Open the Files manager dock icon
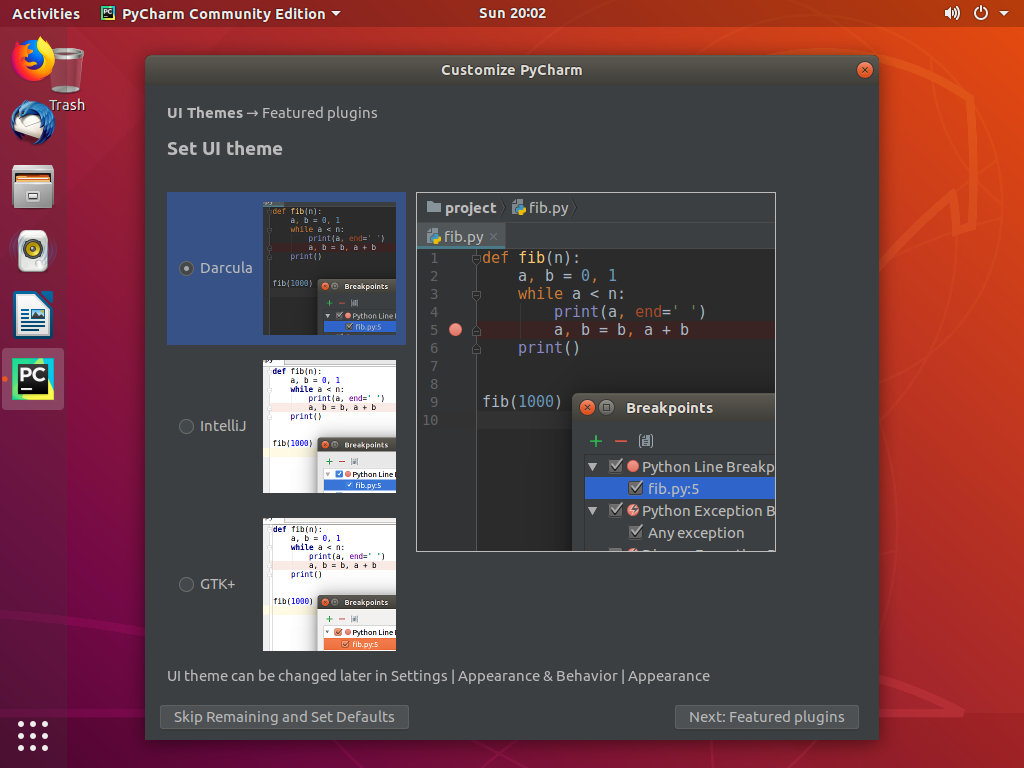Screen dimensions: 1024x768 tap(33, 187)
